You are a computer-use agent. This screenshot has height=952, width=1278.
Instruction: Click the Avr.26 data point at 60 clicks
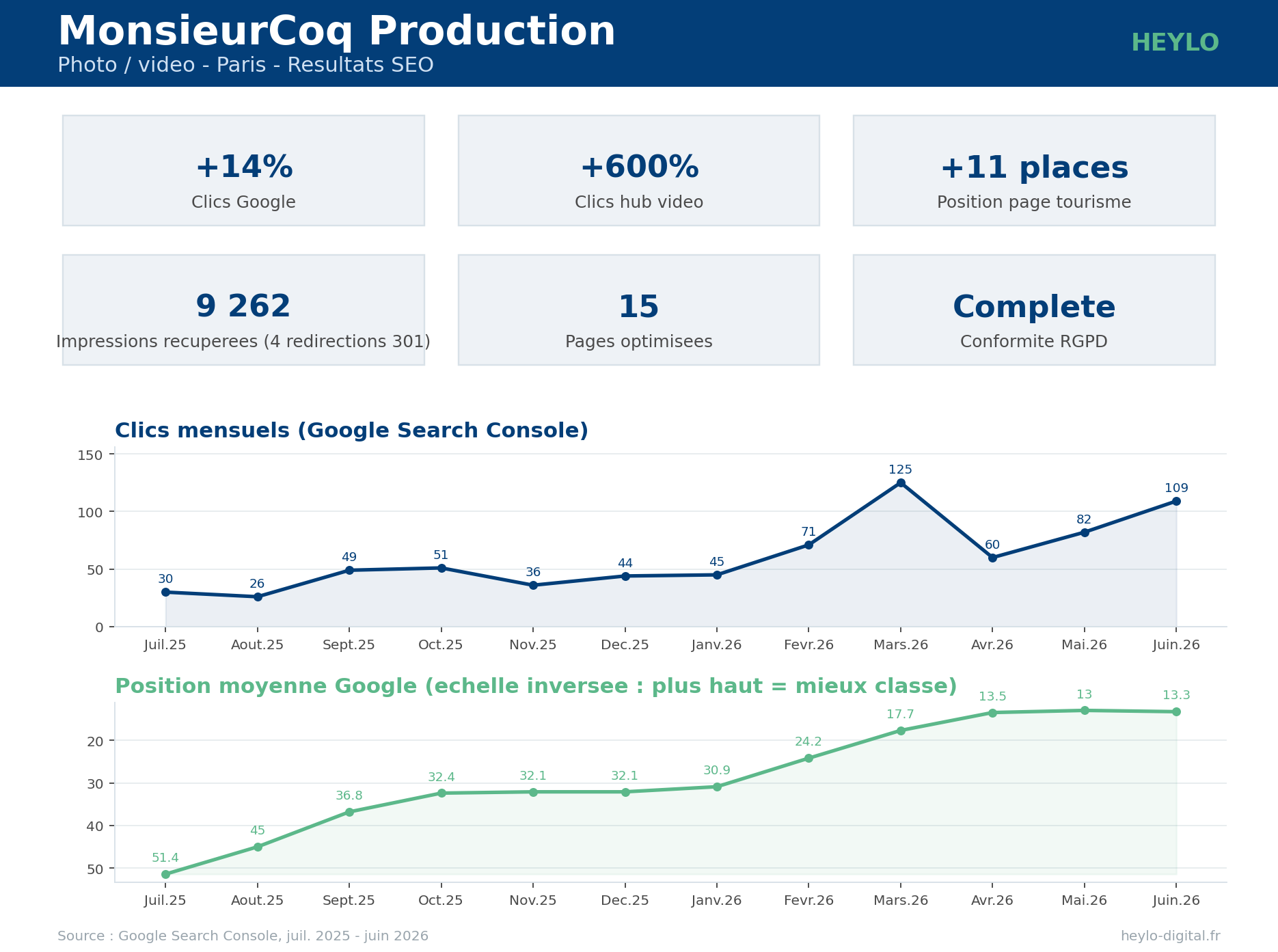[992, 558]
